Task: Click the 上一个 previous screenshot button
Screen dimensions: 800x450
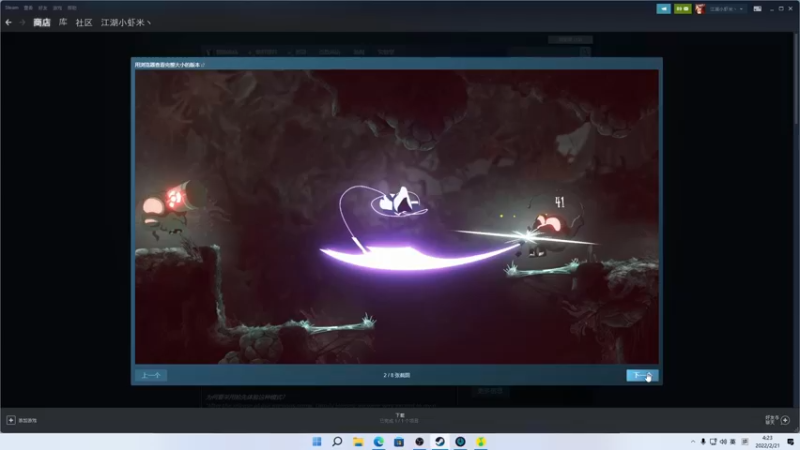Action: (x=151, y=376)
